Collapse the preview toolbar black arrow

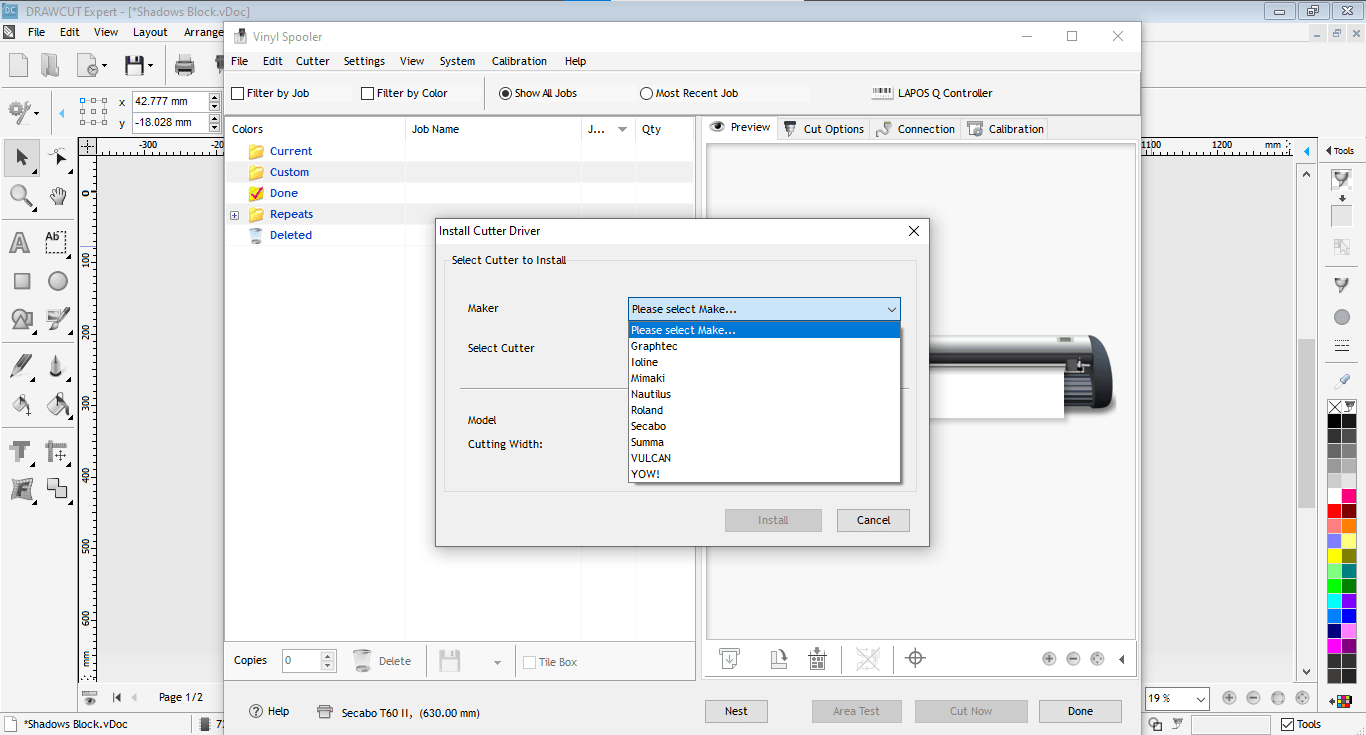tap(1121, 659)
